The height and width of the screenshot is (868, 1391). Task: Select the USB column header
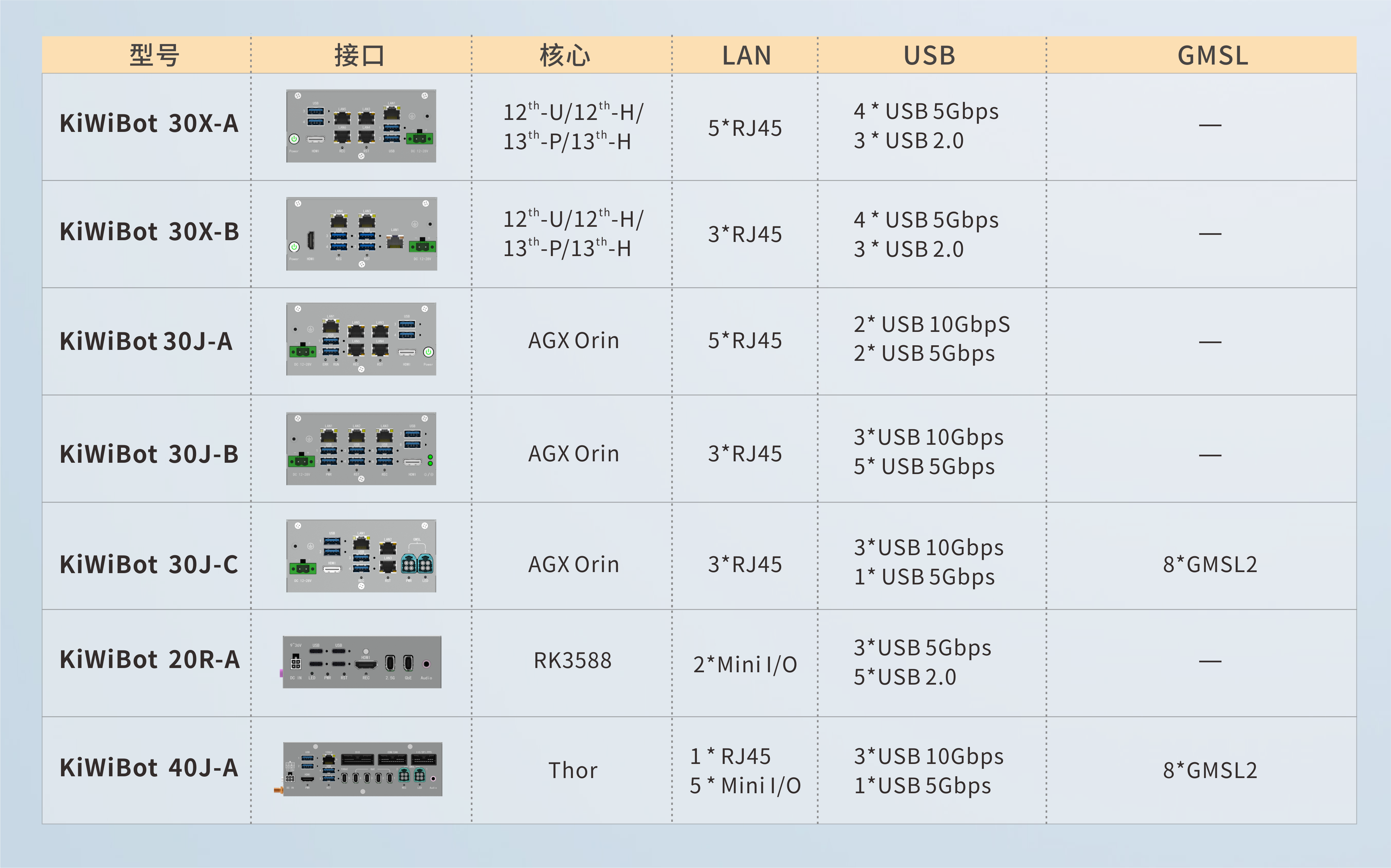929,56
